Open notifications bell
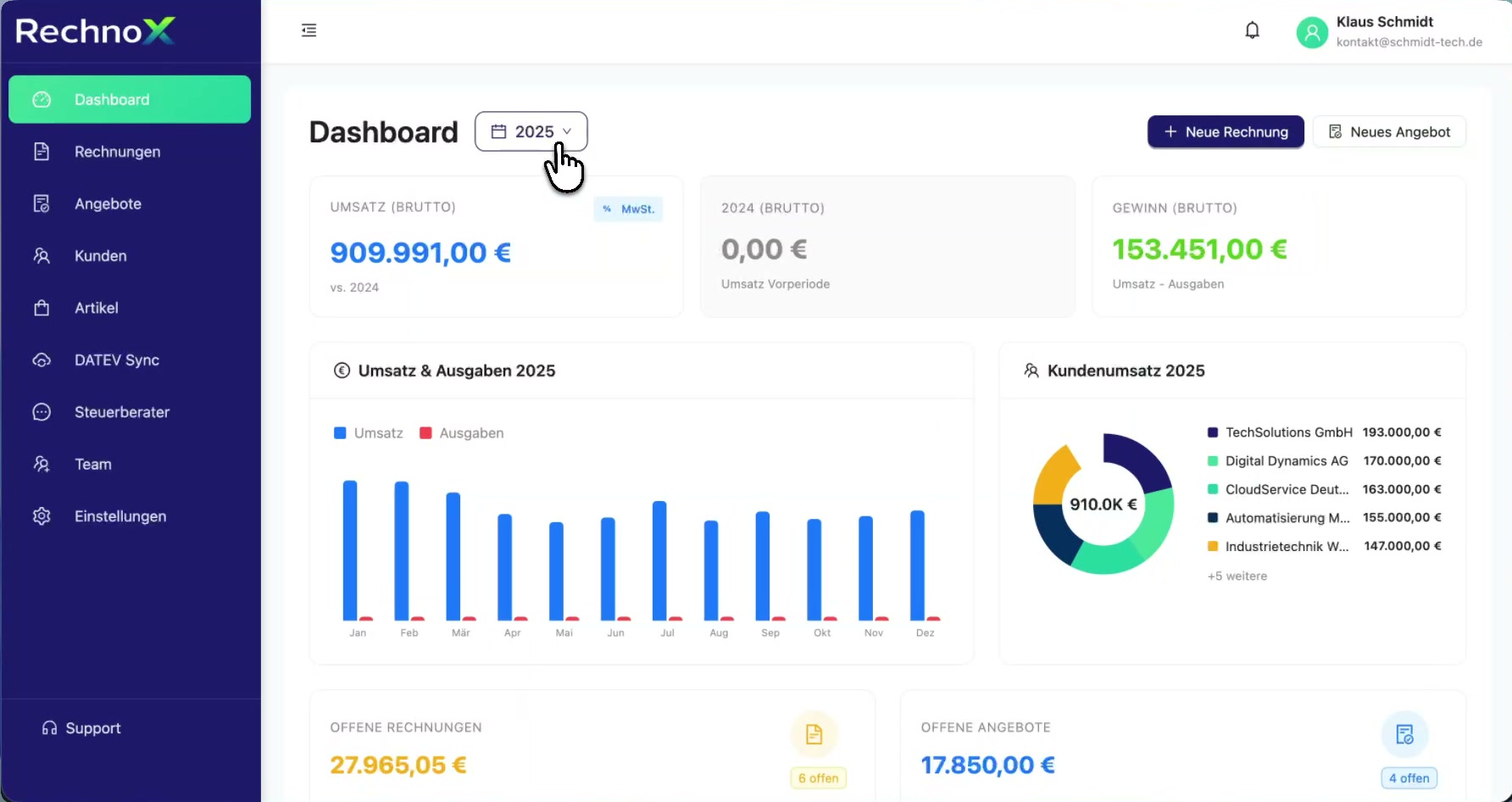Image resolution: width=1512 pixels, height=802 pixels. [1252, 31]
